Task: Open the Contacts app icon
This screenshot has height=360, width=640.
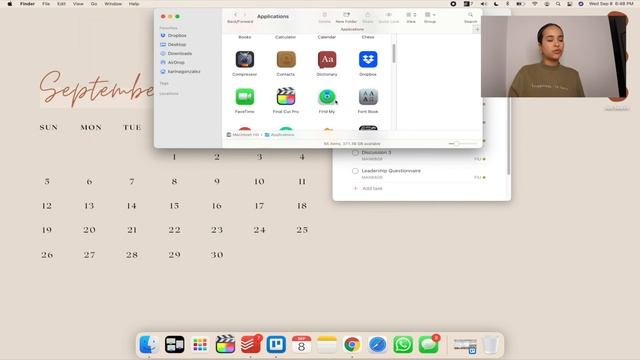Action: coord(286,60)
